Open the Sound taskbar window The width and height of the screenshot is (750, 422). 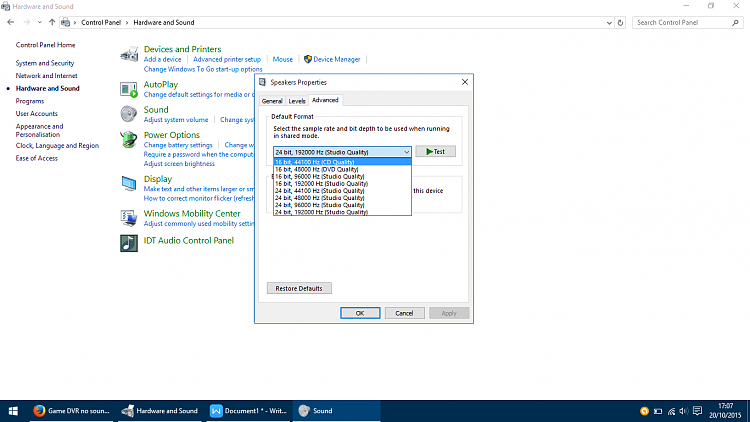337,411
